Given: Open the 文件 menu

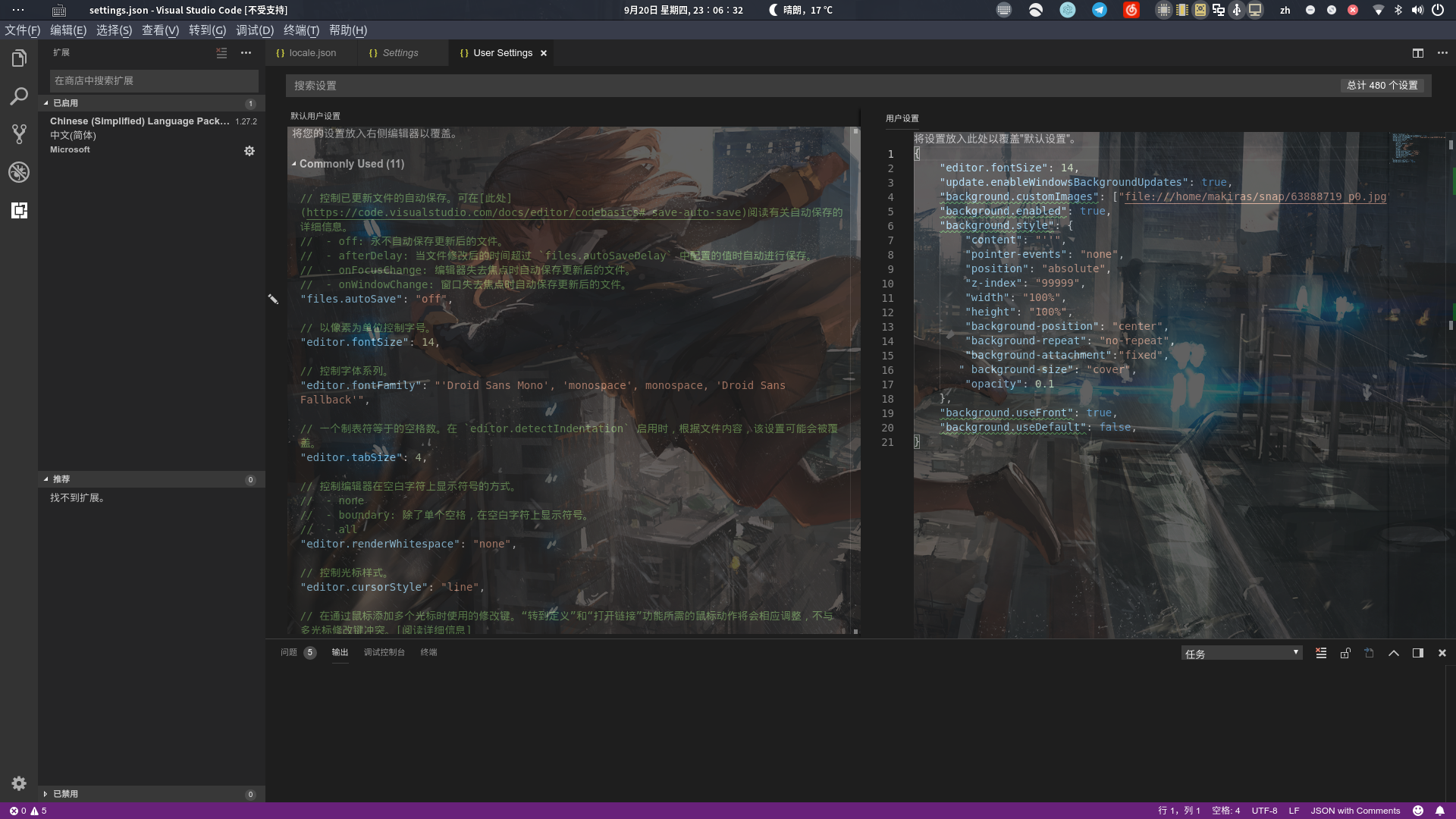Looking at the screenshot, I should (x=21, y=30).
